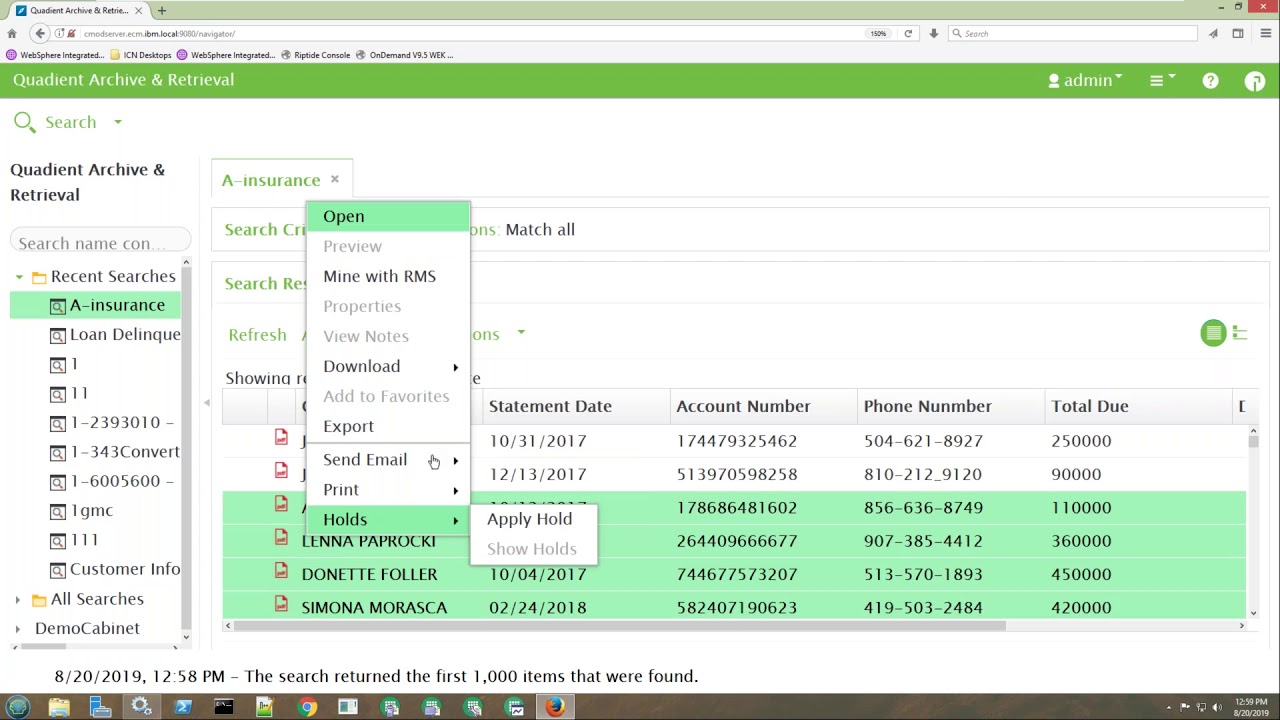Reload the page in the browser
Image resolution: width=1280 pixels, height=720 pixels.
tap(908, 33)
